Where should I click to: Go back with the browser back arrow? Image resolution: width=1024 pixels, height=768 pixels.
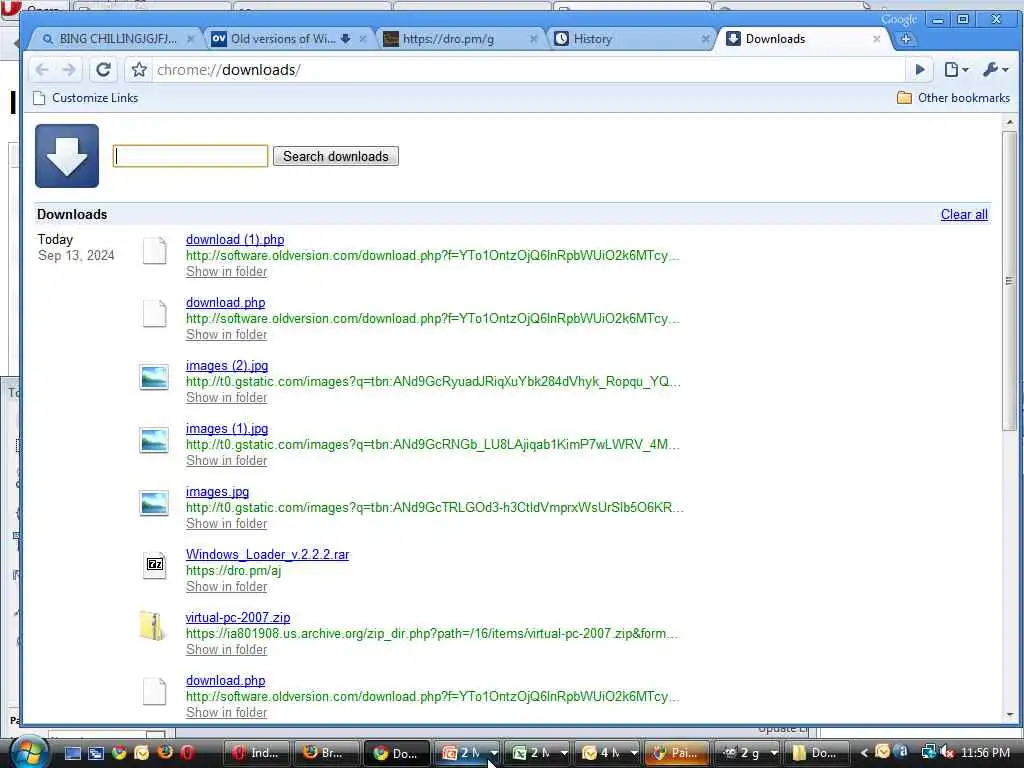(42, 69)
